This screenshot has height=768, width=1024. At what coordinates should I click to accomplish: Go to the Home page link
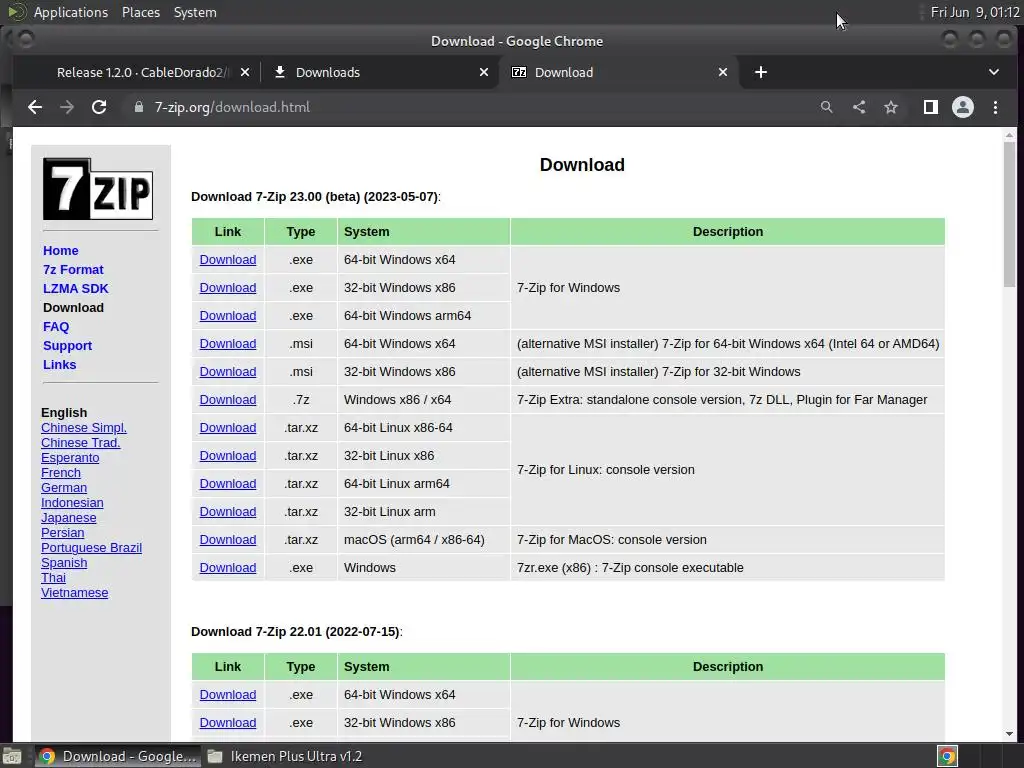pos(61,251)
